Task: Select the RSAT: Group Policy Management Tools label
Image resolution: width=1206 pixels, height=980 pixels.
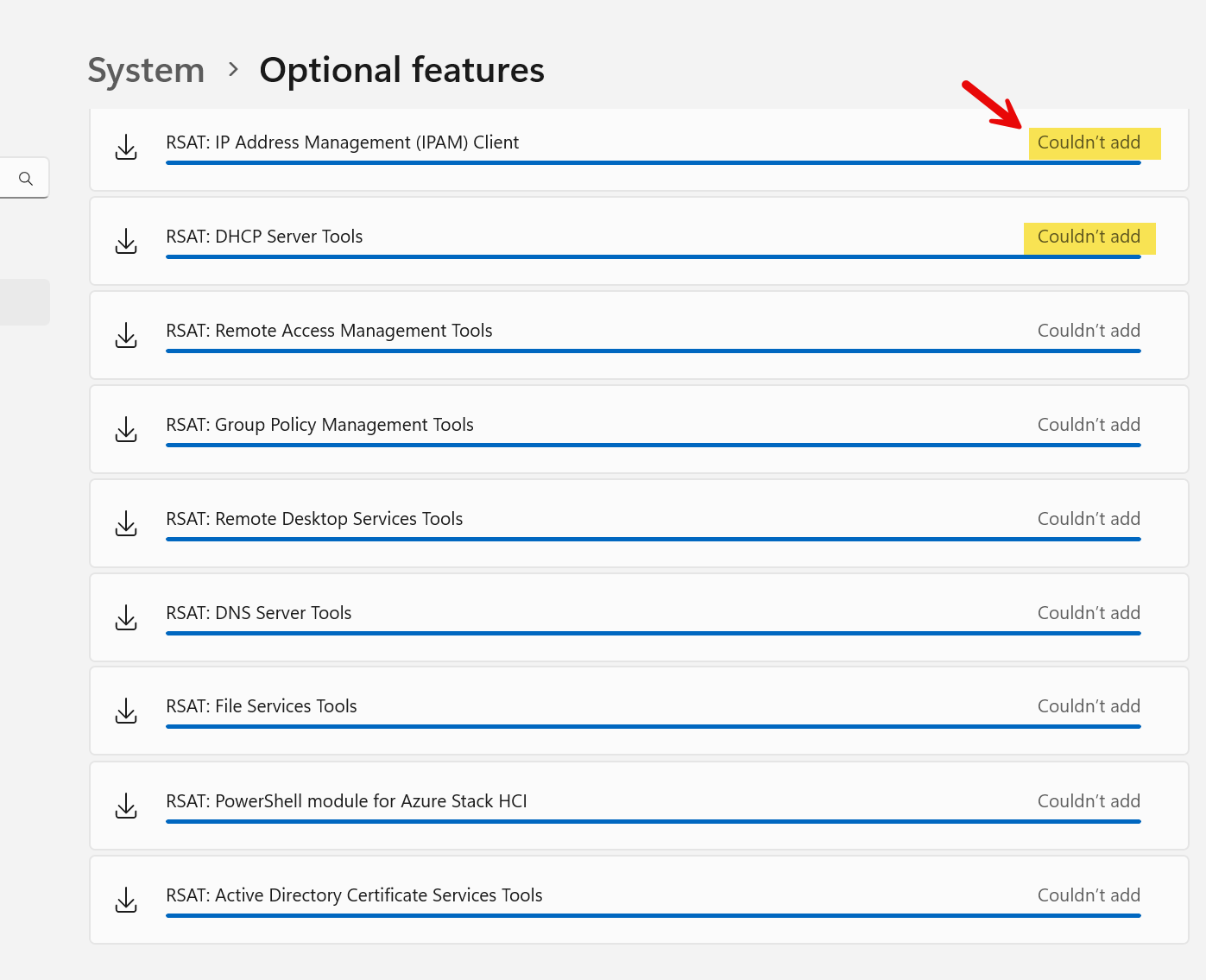Action: coord(319,425)
